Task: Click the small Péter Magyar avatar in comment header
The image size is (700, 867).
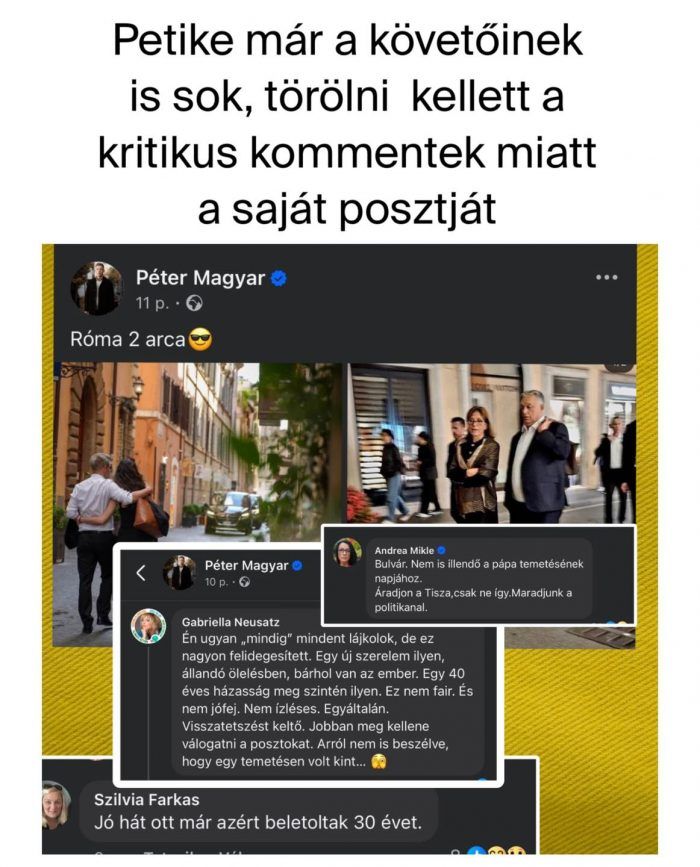Action: point(180,573)
